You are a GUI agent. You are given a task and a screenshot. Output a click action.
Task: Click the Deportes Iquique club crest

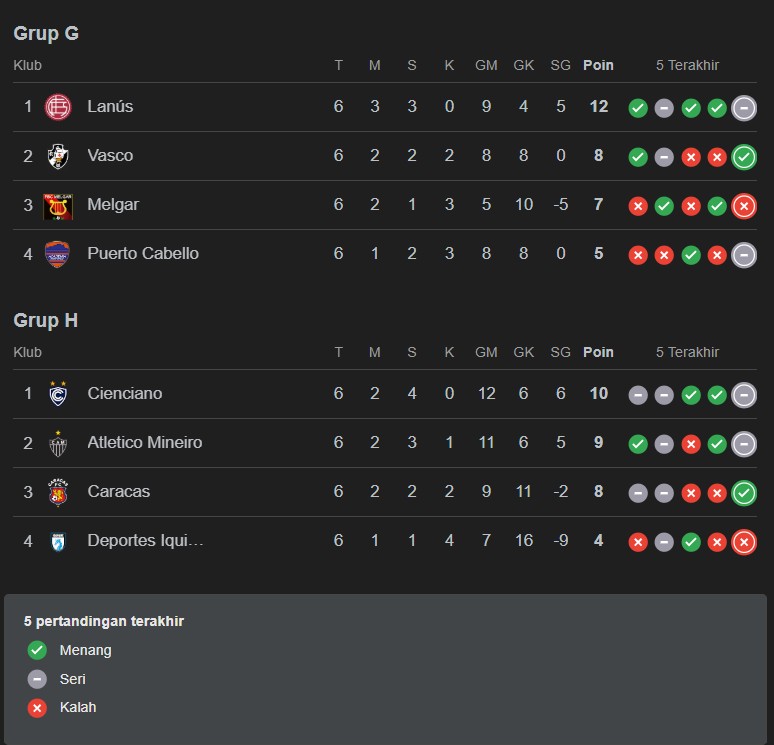[x=58, y=541]
